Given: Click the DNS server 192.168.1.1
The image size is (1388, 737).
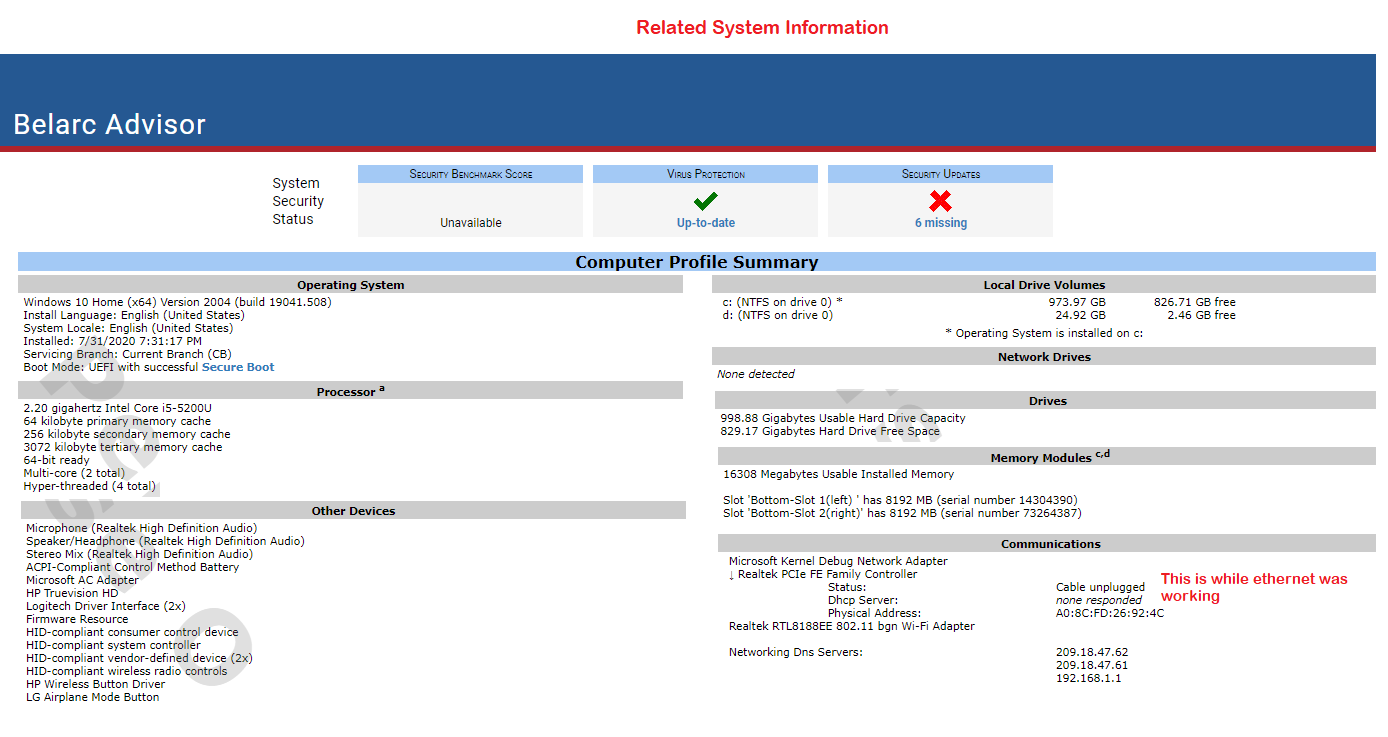Looking at the screenshot, I should (1089, 678).
